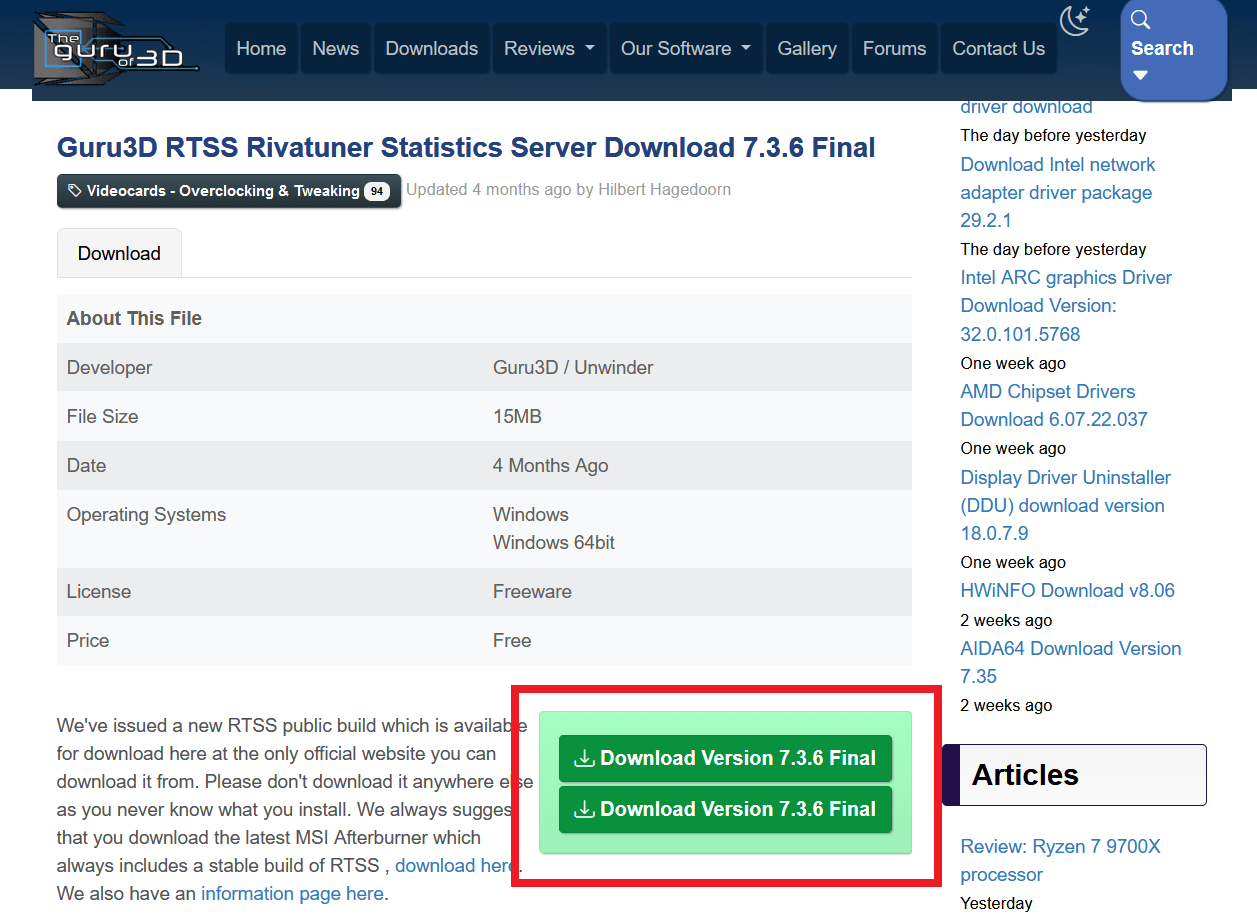
Task: Click "Updated 4 months ago by Hilbert Hagedoorn"
Action: point(568,189)
